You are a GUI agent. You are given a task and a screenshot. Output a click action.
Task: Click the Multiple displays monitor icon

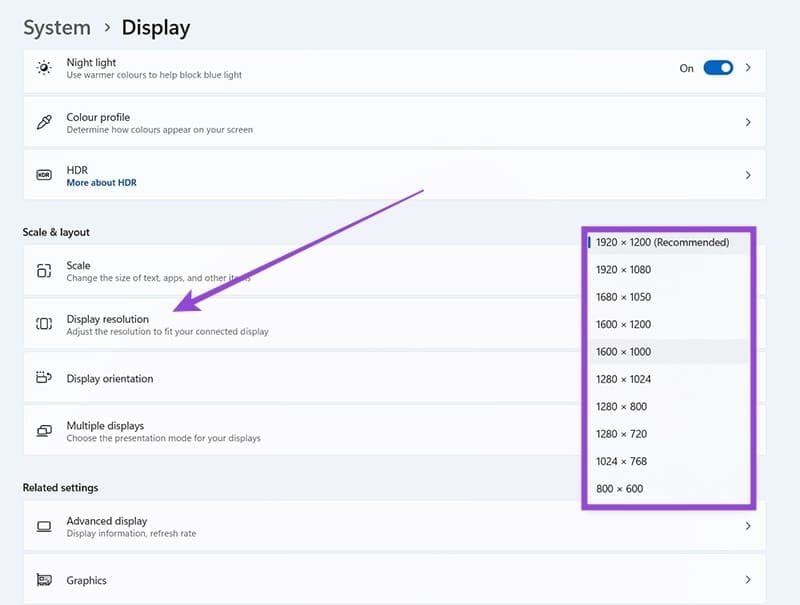click(43, 431)
